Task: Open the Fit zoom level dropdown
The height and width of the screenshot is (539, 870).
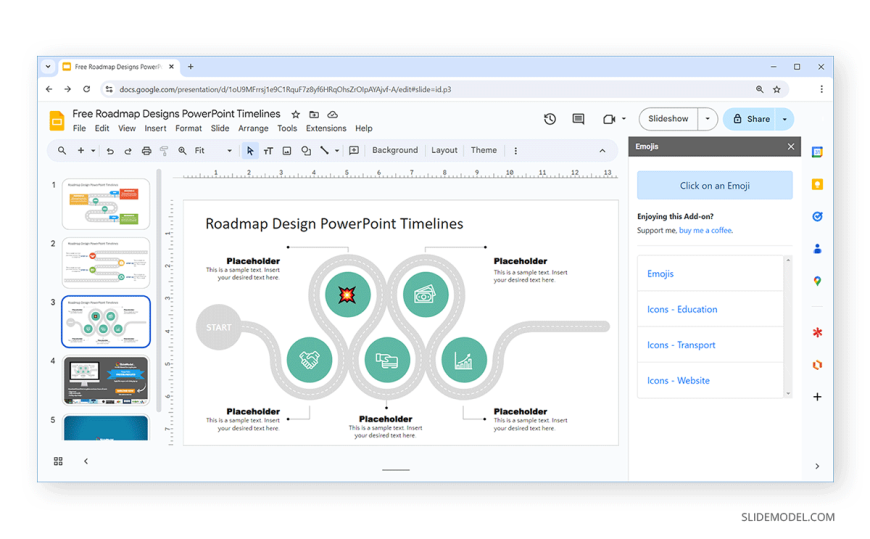Action: (x=213, y=150)
